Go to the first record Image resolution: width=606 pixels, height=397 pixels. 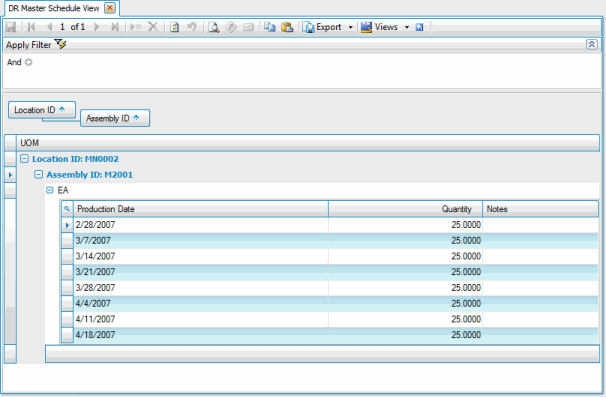click(32, 27)
